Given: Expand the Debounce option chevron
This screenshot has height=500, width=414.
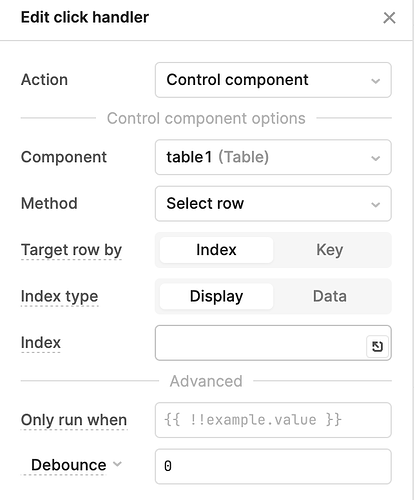Looking at the screenshot, I should pos(117,464).
